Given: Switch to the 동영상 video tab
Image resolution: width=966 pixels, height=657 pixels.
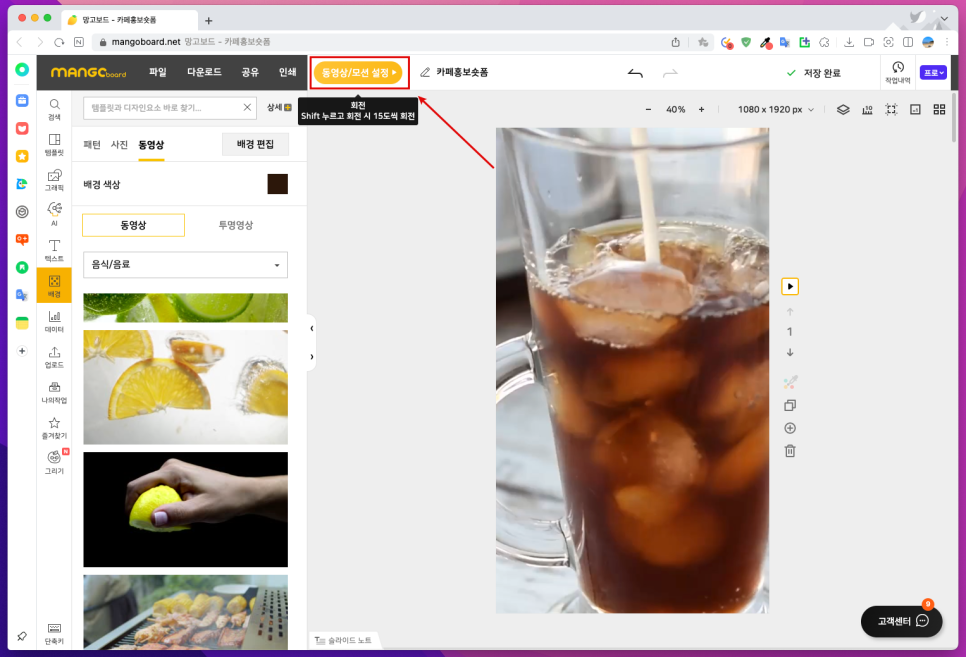Looking at the screenshot, I should pyautogui.click(x=151, y=145).
